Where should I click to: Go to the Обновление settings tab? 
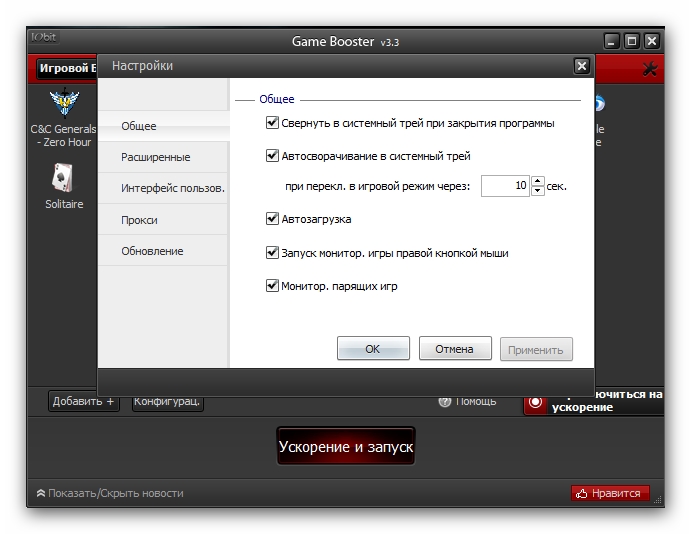pyautogui.click(x=163, y=251)
